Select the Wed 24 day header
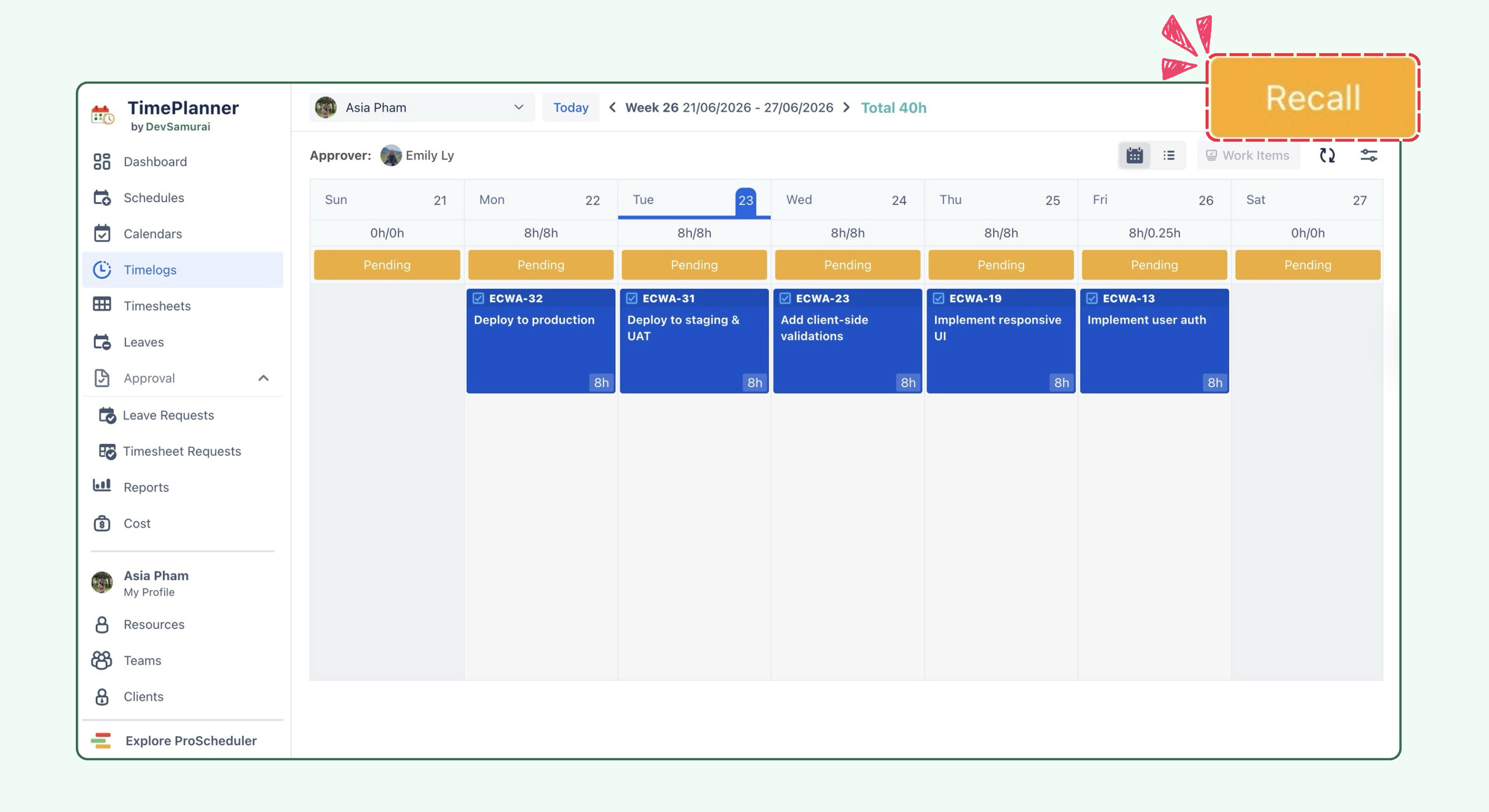This screenshot has height=812, width=1489. pyautogui.click(x=847, y=200)
